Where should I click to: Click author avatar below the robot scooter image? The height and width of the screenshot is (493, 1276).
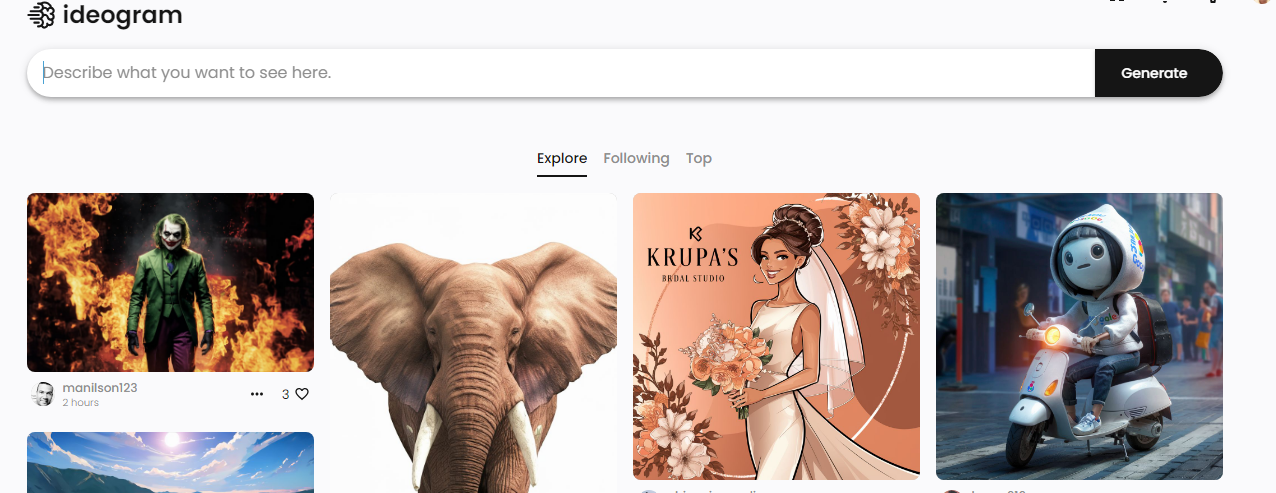(x=952, y=490)
